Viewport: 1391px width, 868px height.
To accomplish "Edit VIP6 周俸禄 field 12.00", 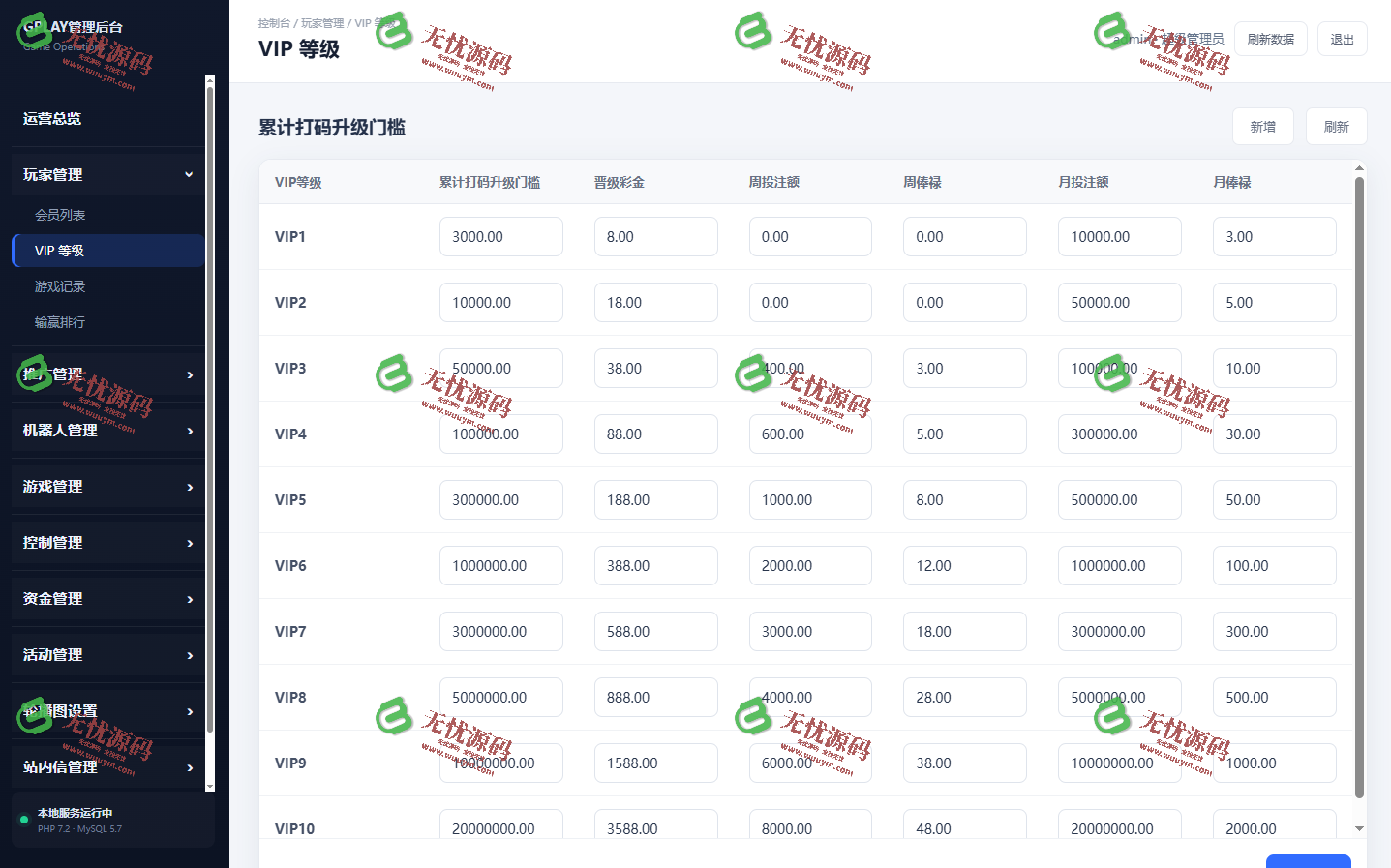I will click(x=964, y=565).
